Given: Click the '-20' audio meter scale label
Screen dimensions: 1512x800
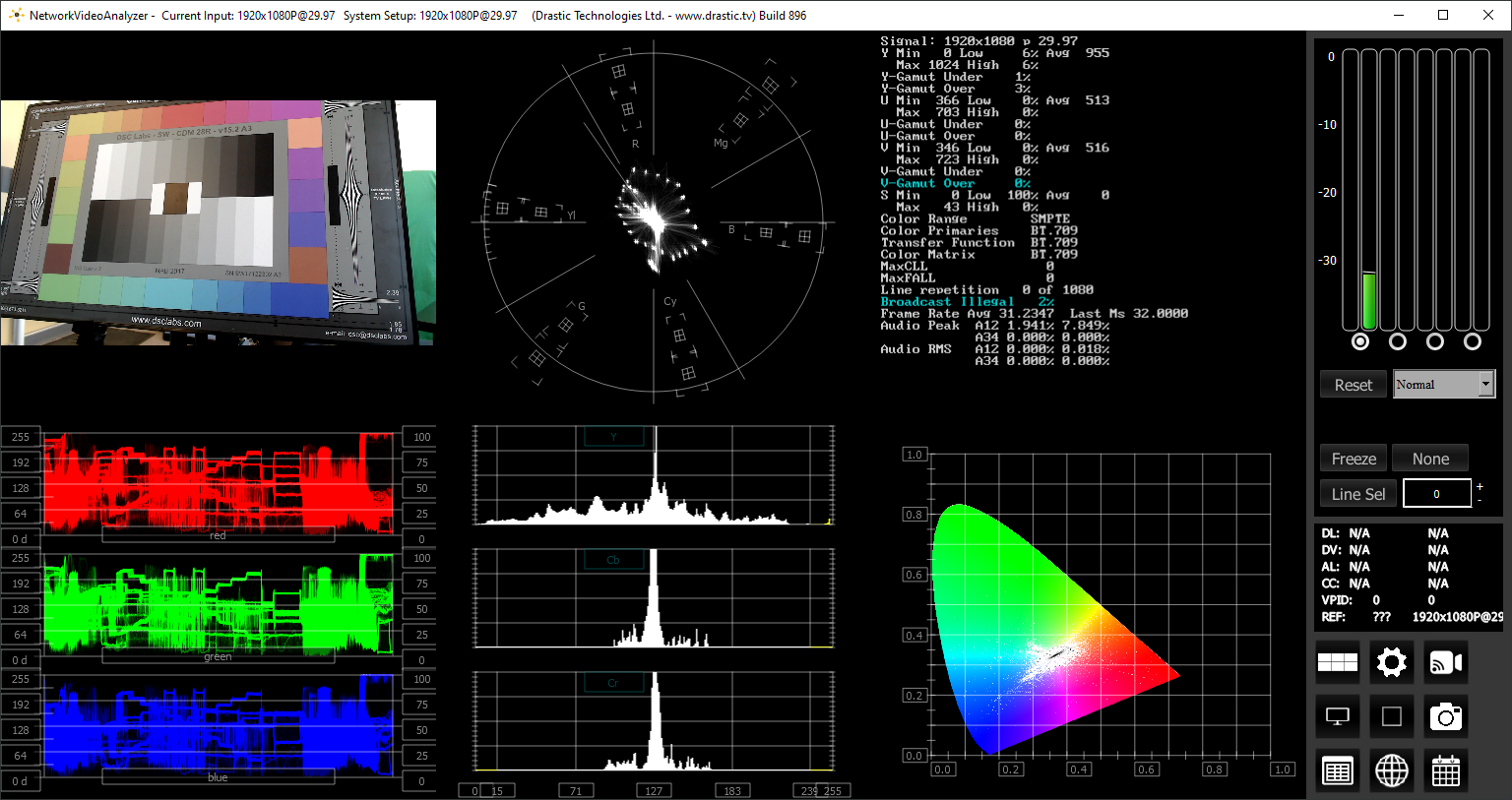Looking at the screenshot, I should click(1328, 192).
